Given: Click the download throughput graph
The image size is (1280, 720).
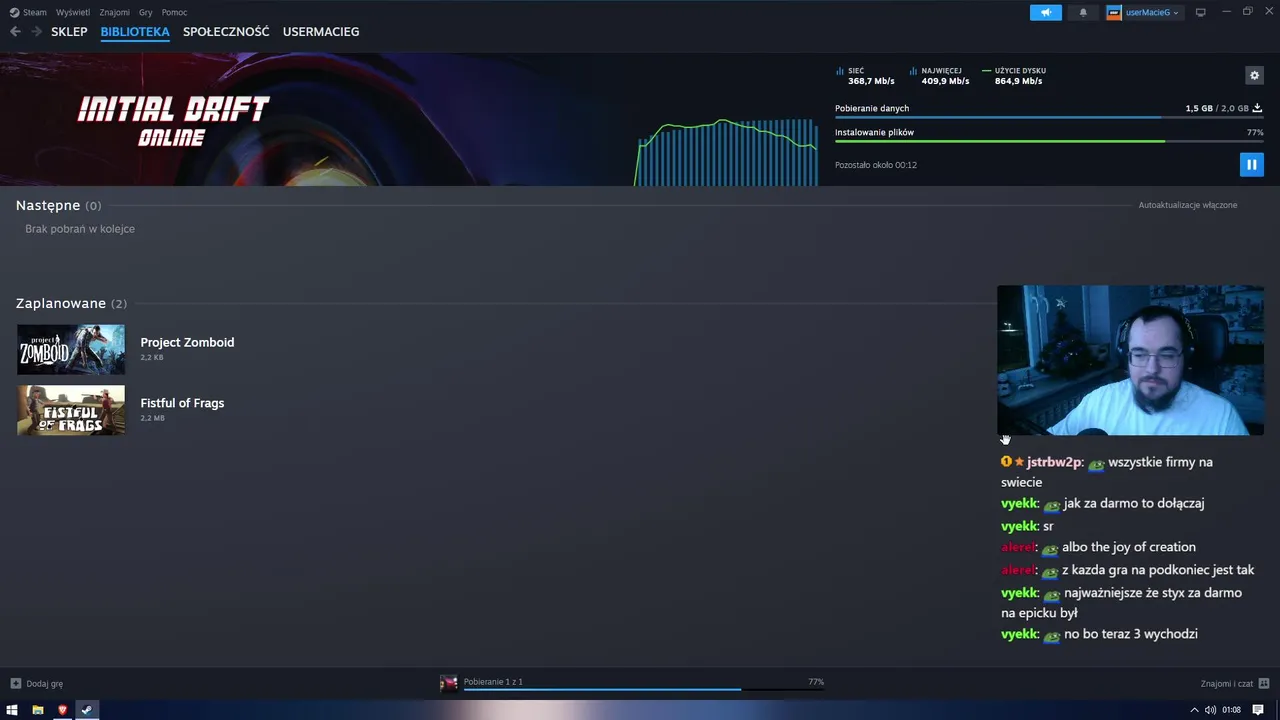Looking at the screenshot, I should 726,152.
